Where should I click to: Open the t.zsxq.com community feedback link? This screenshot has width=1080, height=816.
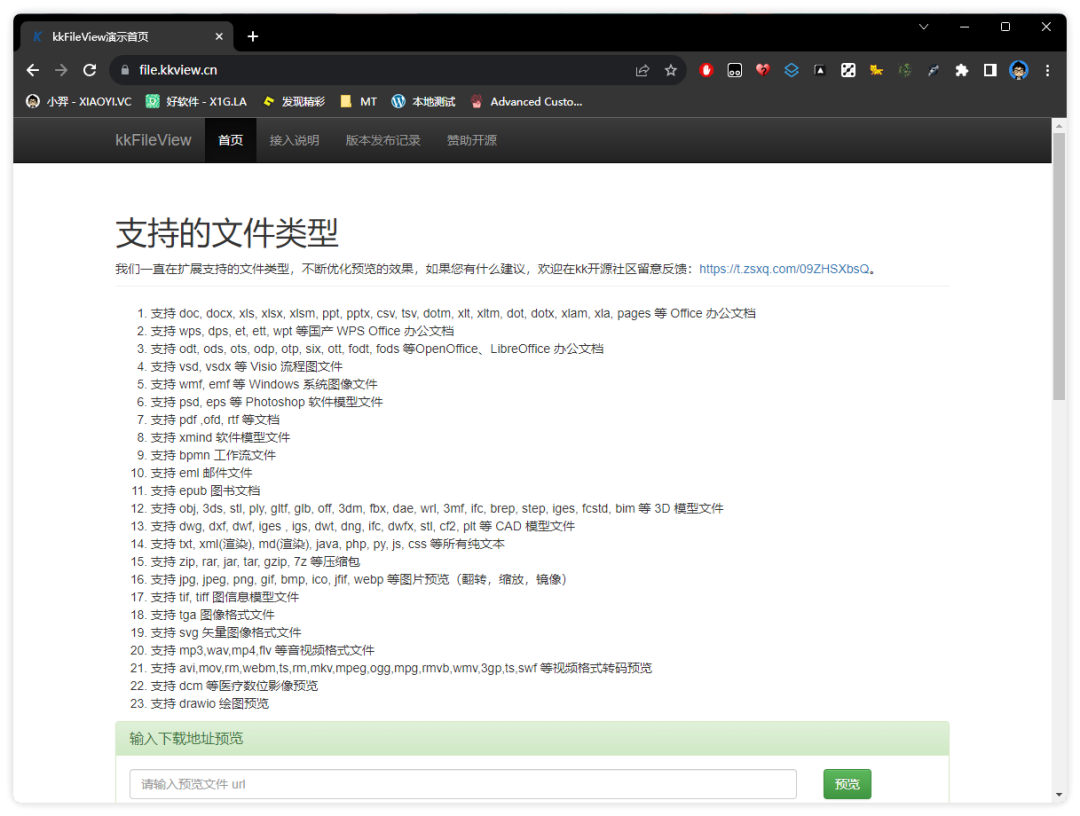(x=784, y=269)
